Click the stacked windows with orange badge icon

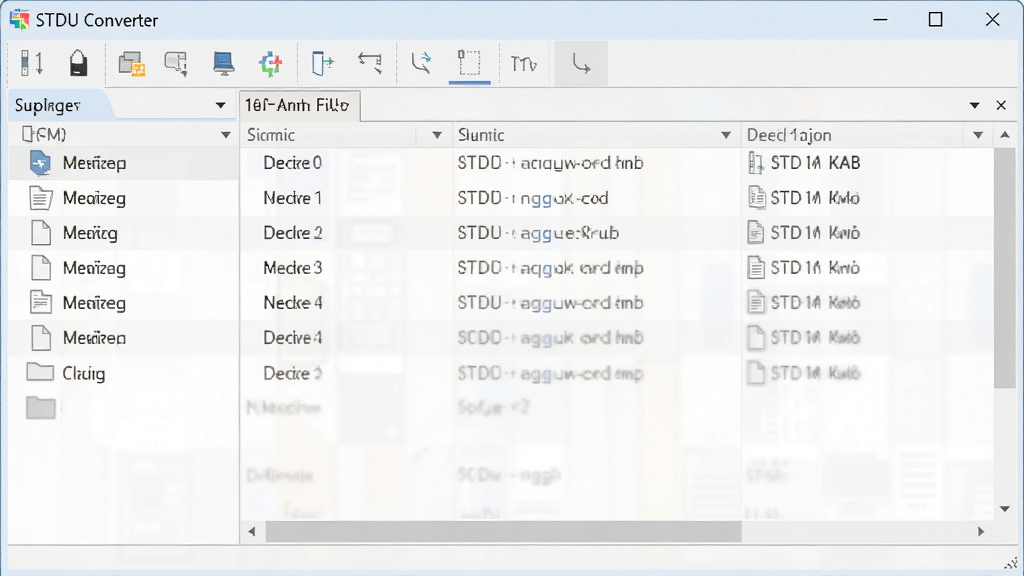(131, 64)
